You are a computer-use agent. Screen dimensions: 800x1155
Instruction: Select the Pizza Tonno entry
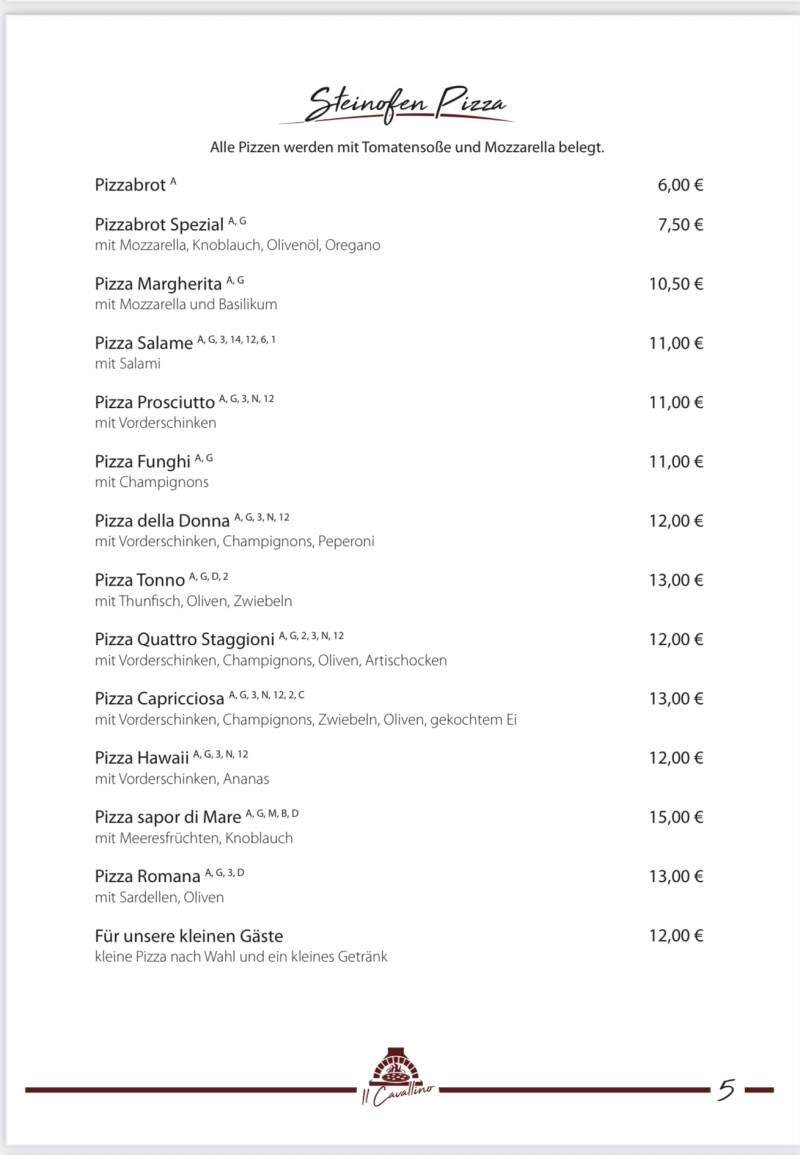(140, 580)
